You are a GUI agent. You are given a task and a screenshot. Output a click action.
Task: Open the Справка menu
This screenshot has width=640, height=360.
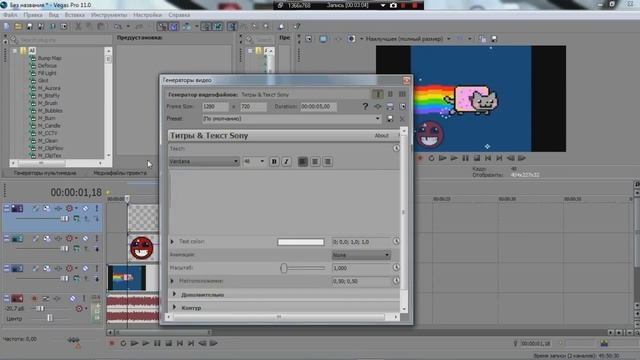click(179, 15)
